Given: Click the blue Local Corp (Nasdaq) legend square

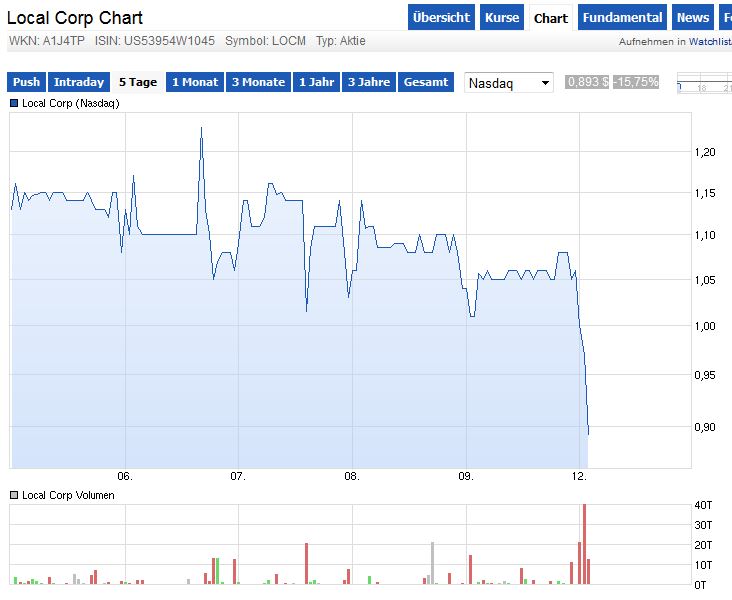Looking at the screenshot, I should tap(14, 102).
